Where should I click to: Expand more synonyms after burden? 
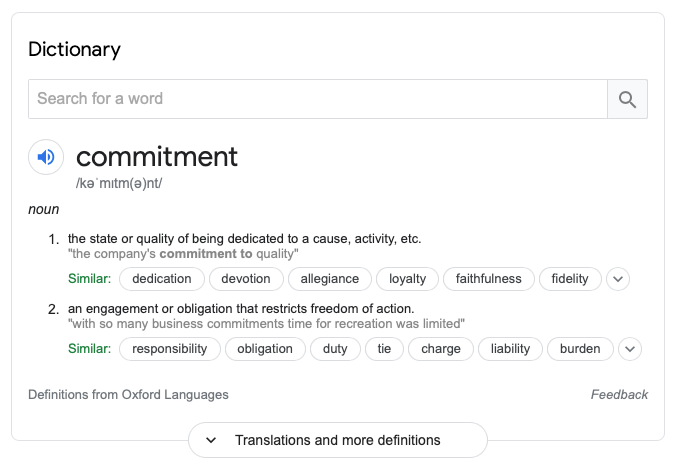point(630,349)
